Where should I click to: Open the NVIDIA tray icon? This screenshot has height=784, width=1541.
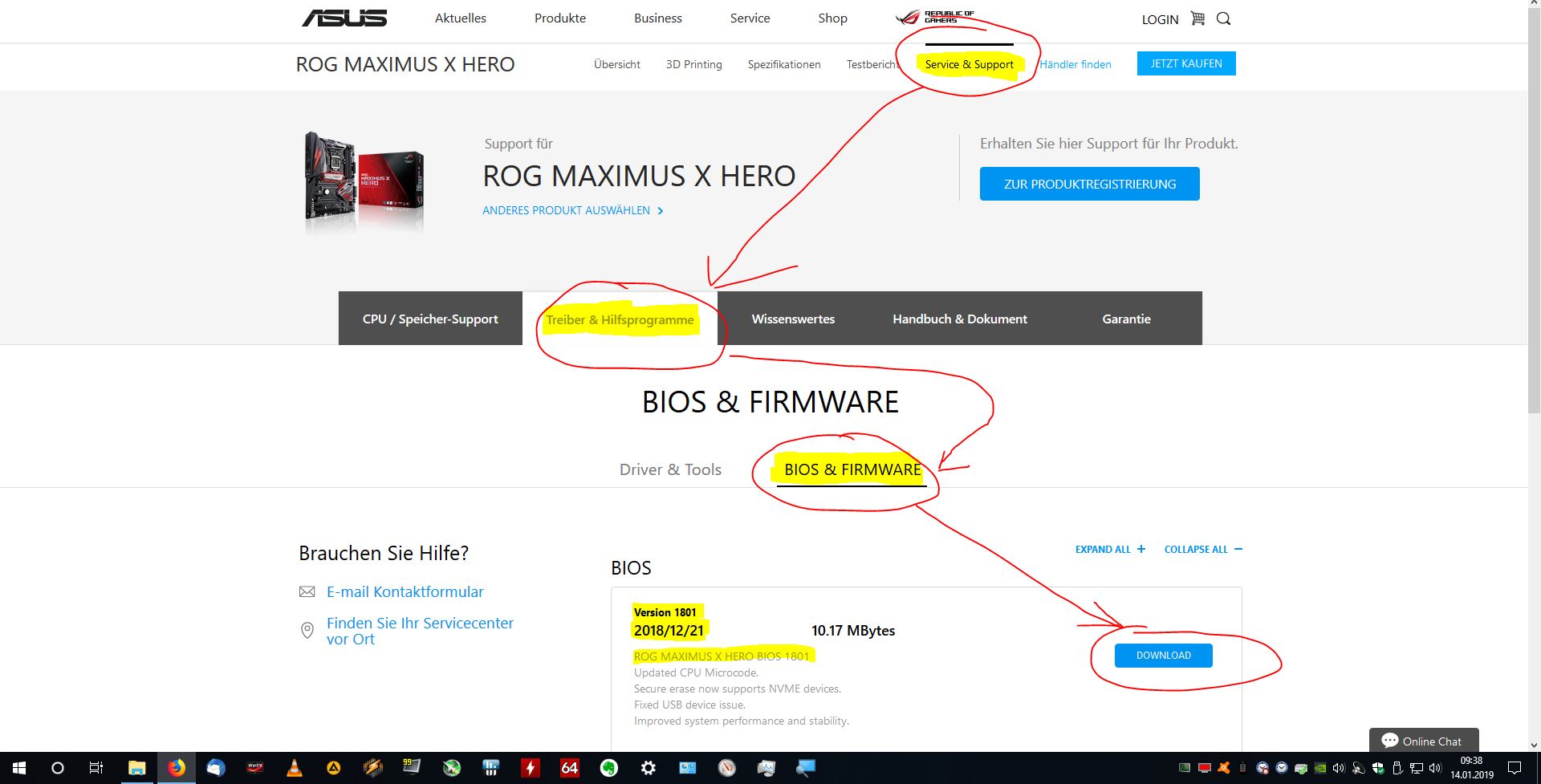tap(1320, 768)
